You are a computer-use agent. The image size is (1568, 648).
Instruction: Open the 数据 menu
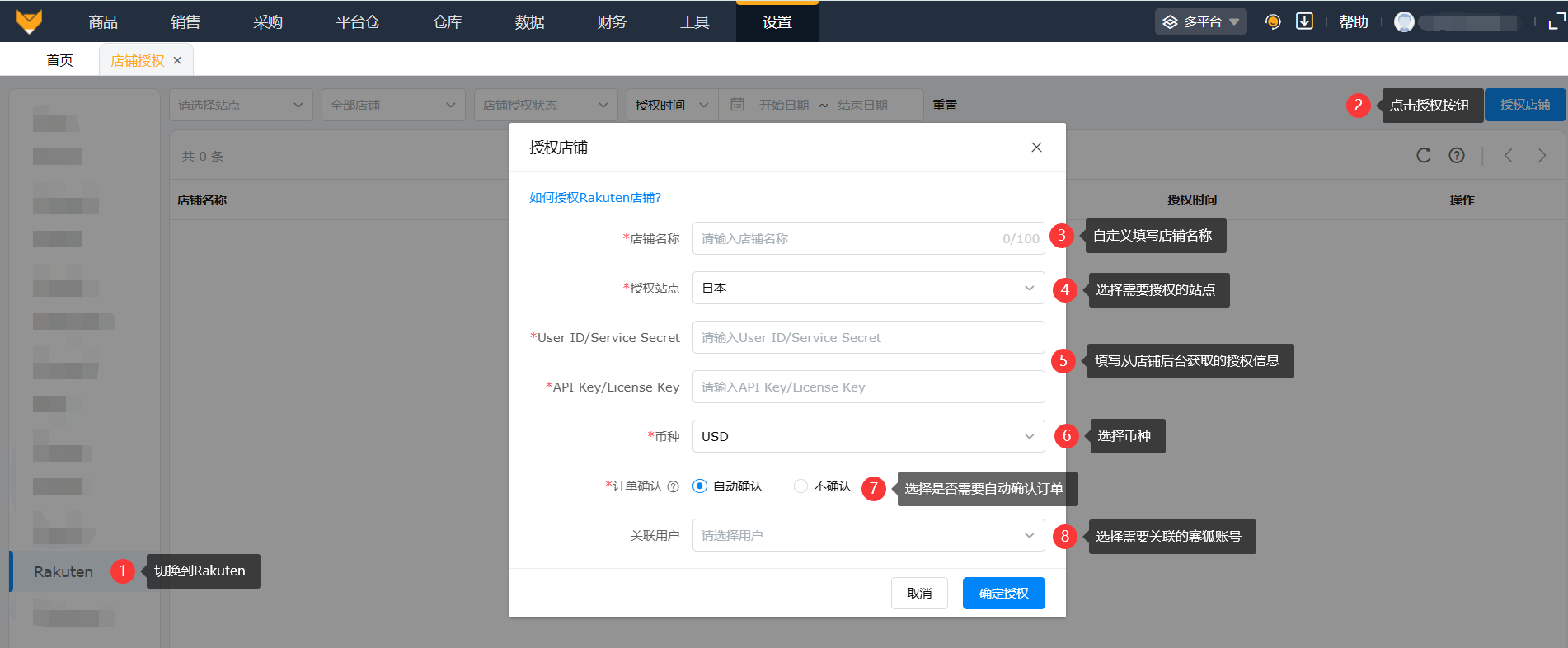[x=530, y=22]
